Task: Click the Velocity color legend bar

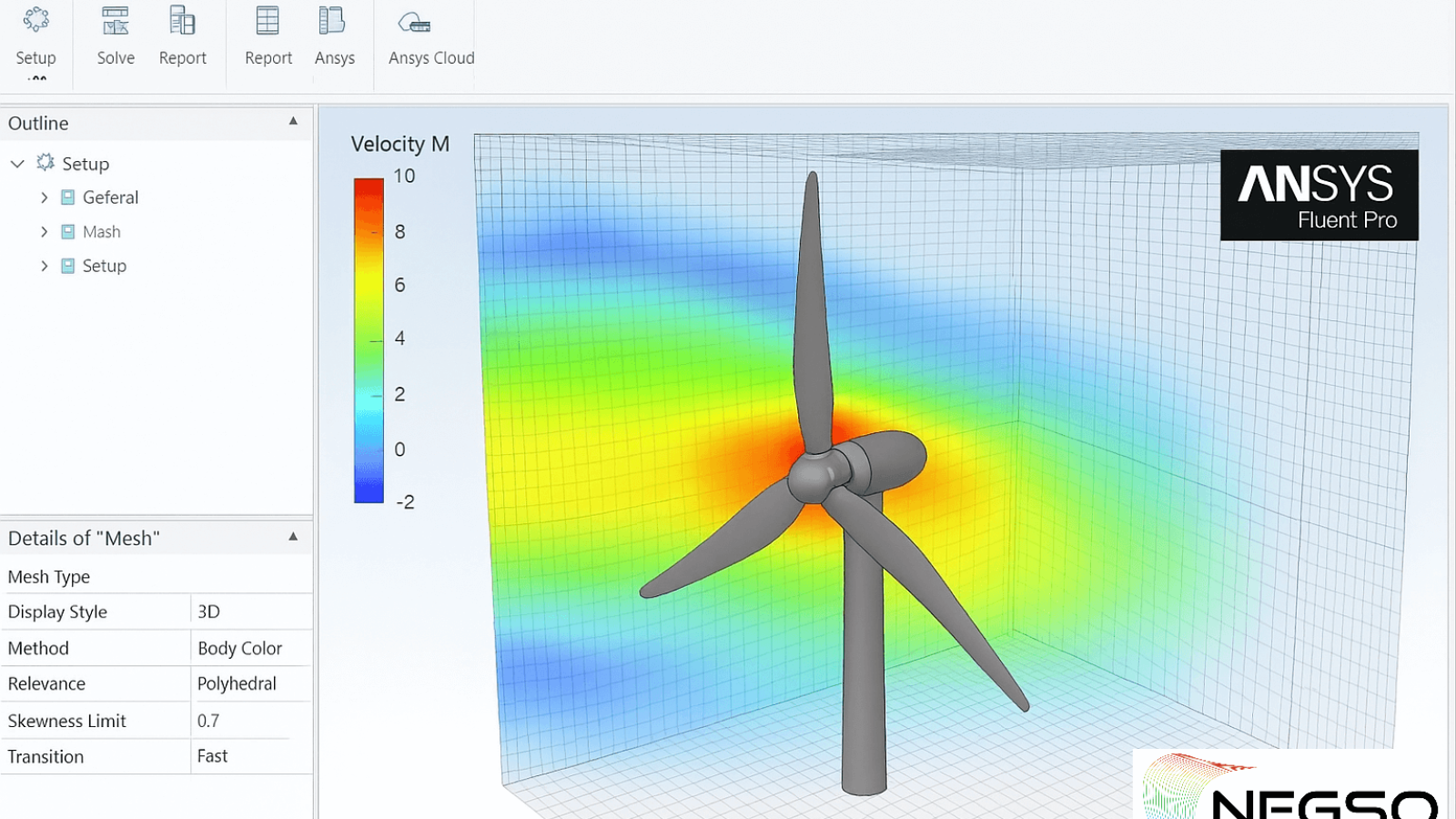Action: 369,339
